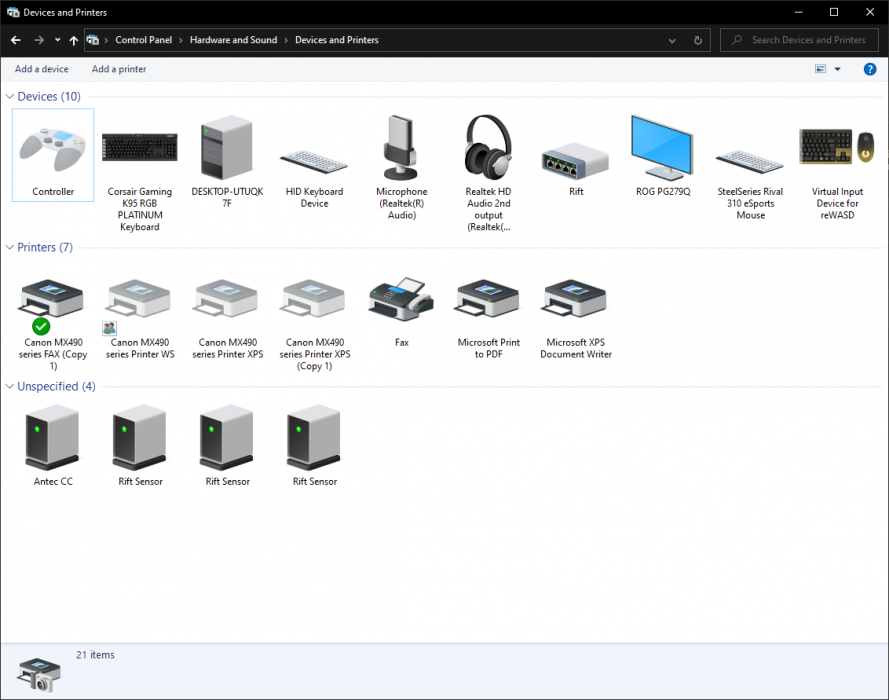This screenshot has width=889, height=700.
Task: Select the SteelSeries Rival 310 eSports Mouse icon
Action: 750,162
